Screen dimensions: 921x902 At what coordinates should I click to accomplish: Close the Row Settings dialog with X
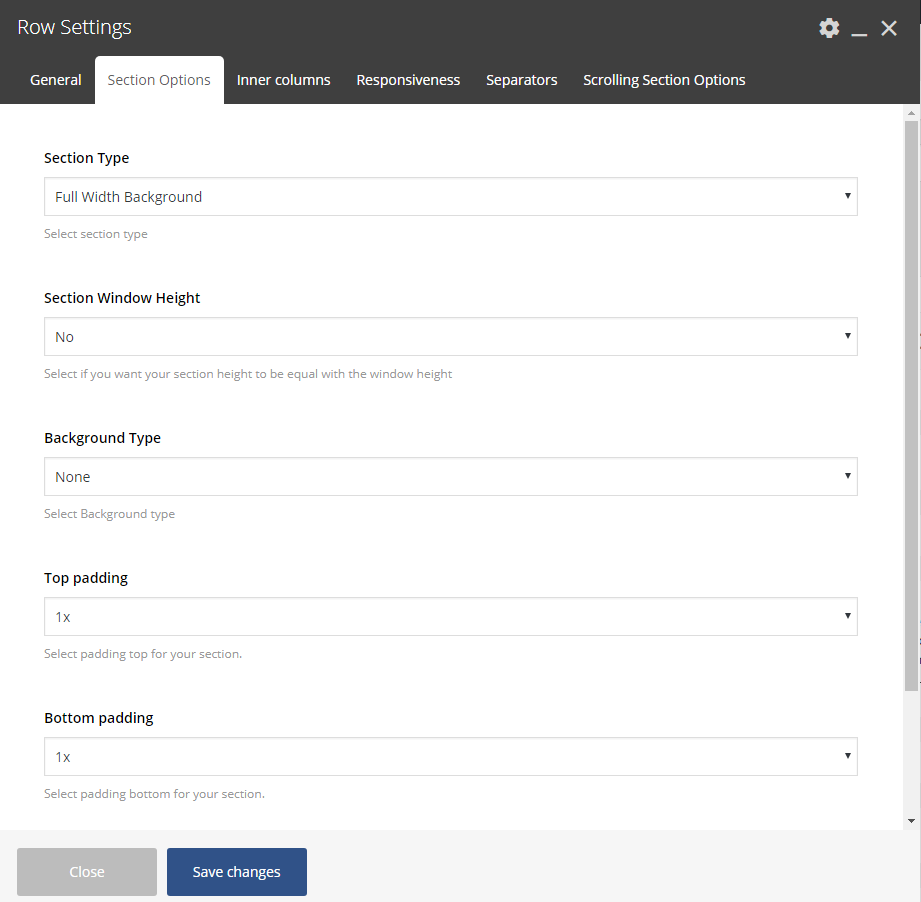[889, 28]
